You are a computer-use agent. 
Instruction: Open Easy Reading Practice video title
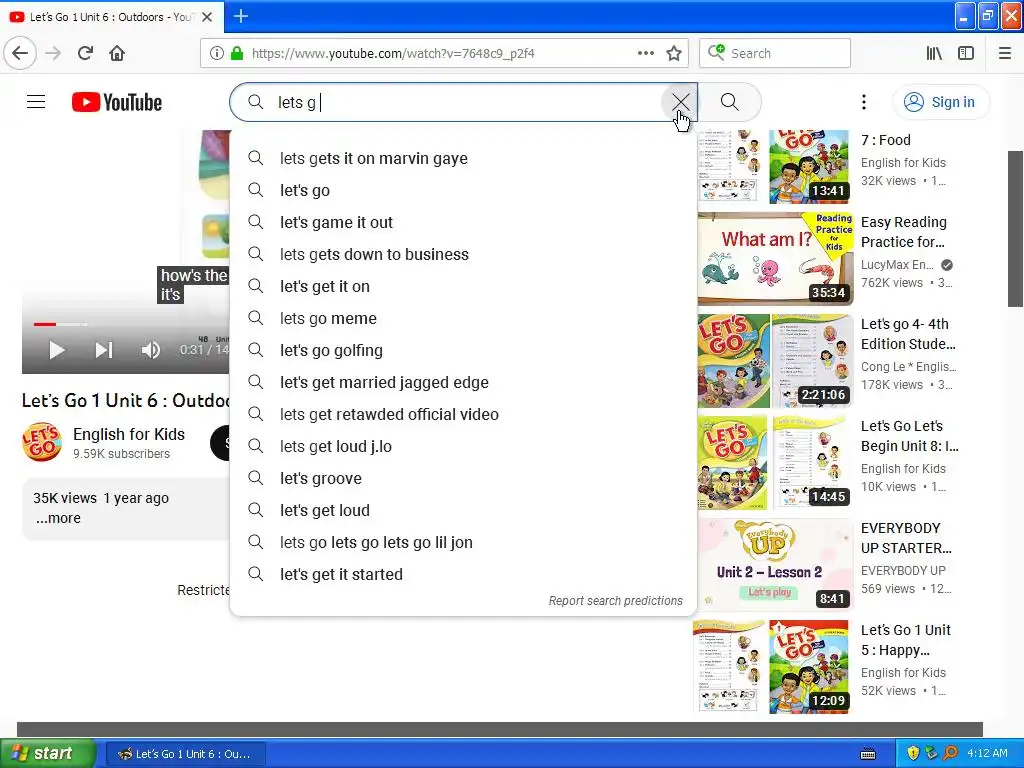pyautogui.click(x=903, y=232)
